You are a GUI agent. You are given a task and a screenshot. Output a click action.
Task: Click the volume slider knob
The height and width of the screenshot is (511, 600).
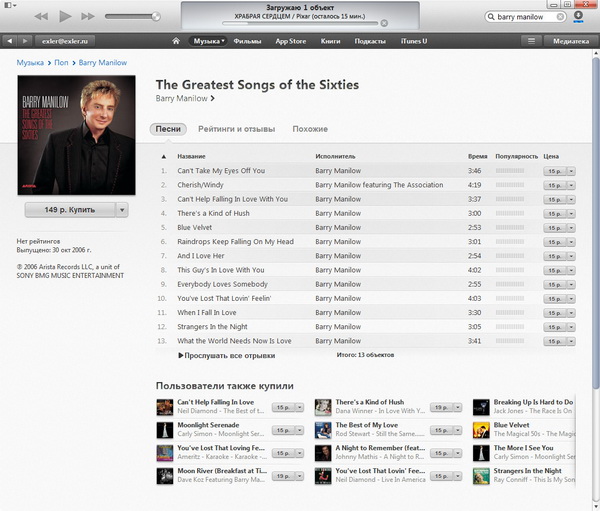click(x=156, y=16)
